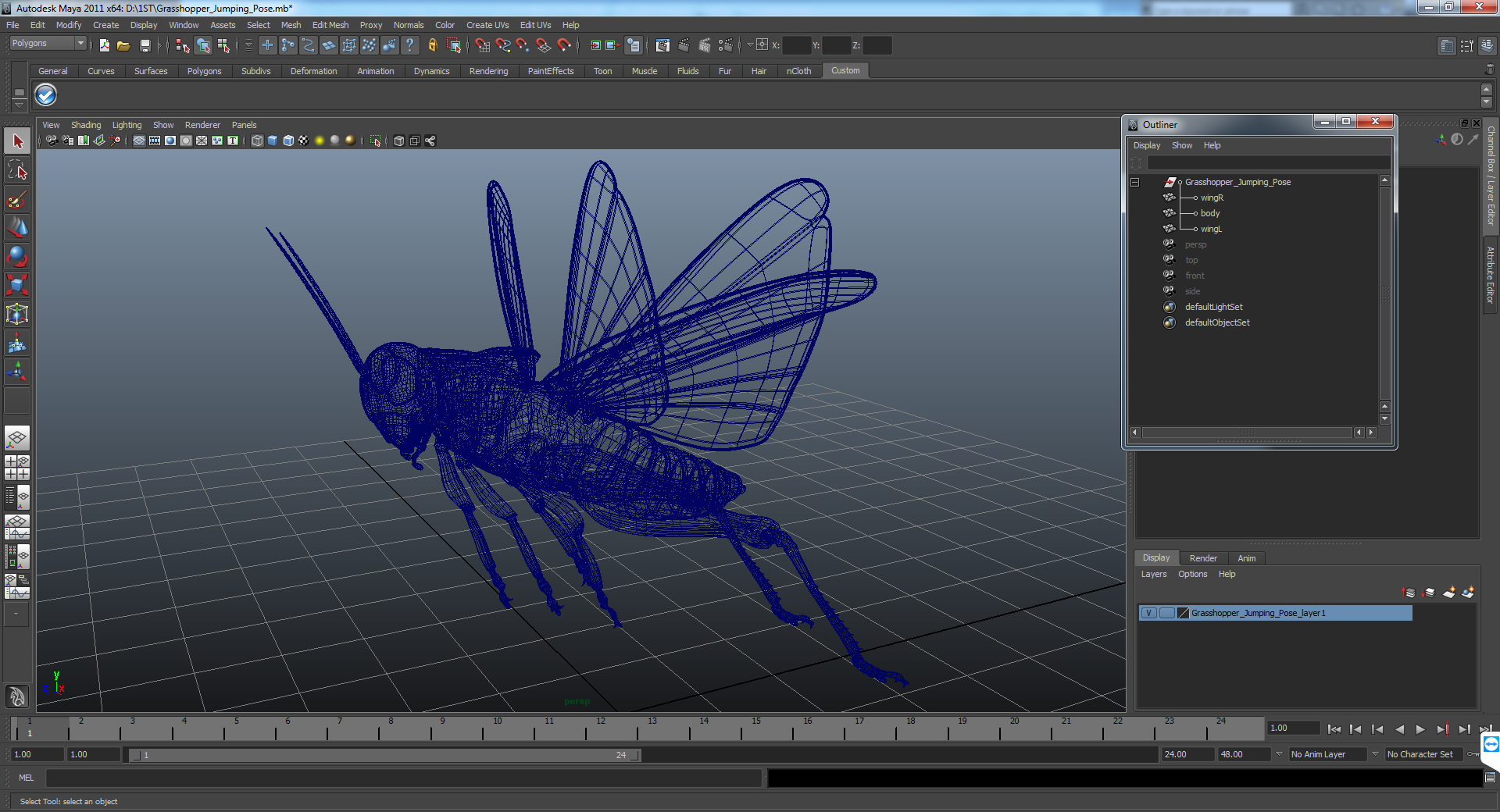Switch to four view layout
Screen dimensions: 1500x812
pos(17,467)
